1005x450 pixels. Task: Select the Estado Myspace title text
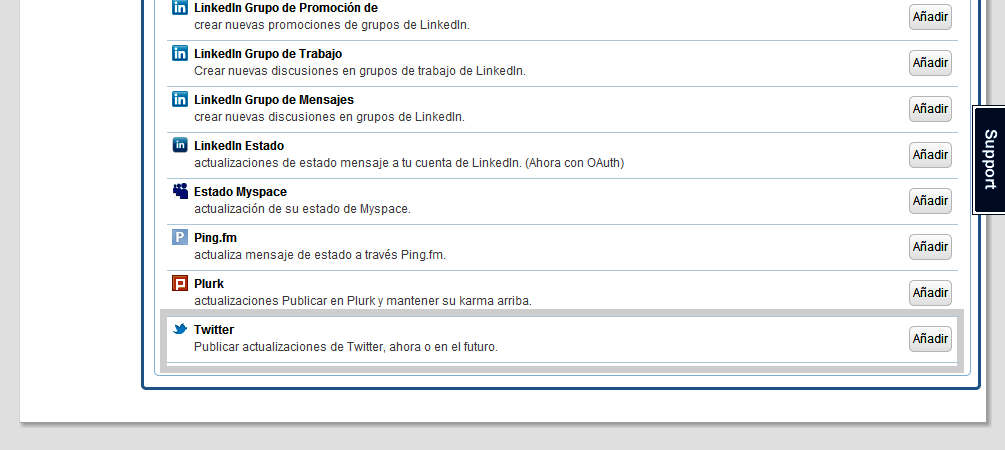pos(240,191)
